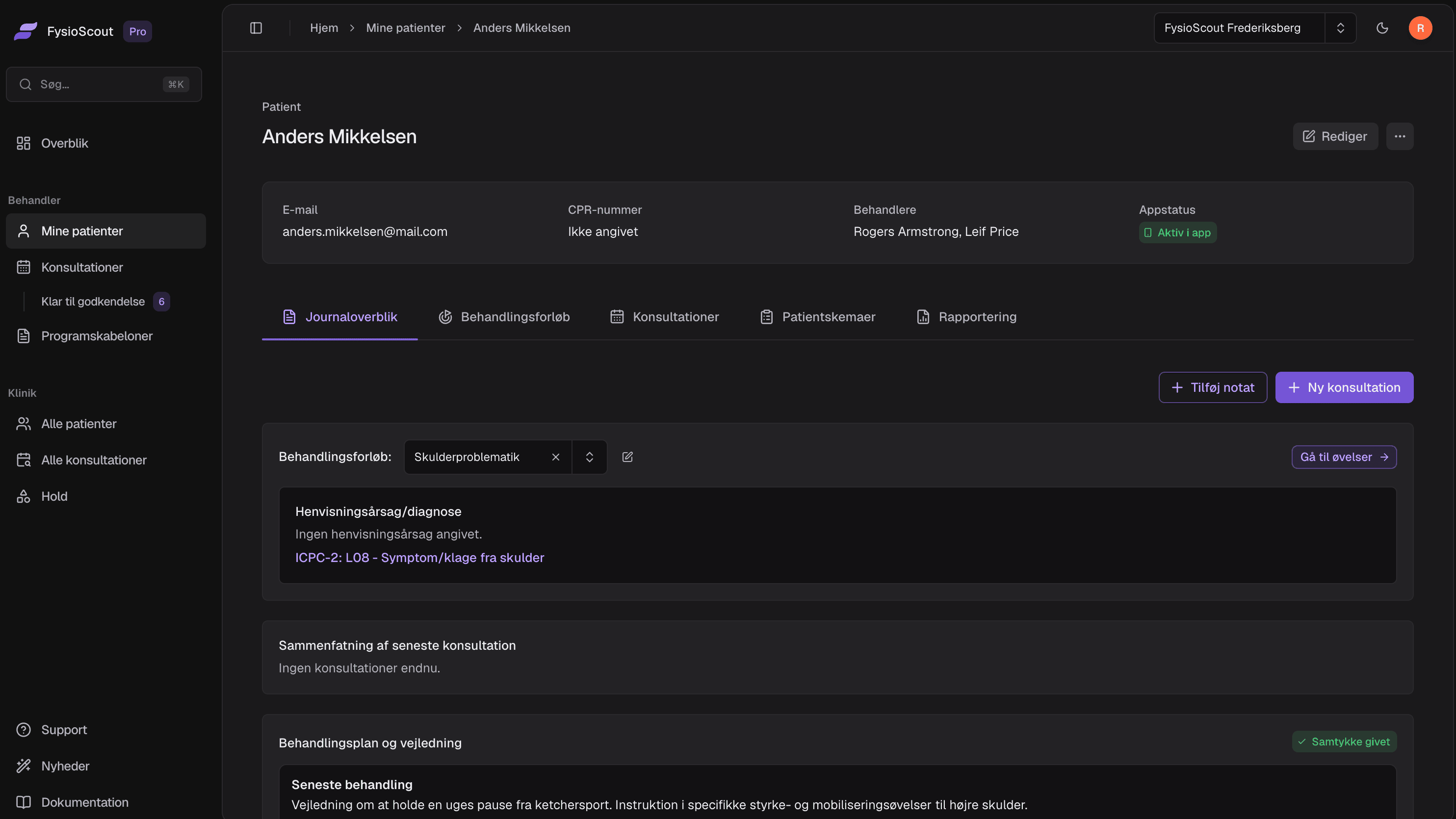Open the Behandlingsforløb tab
The image size is (1456, 819).
pyautogui.click(x=504, y=316)
